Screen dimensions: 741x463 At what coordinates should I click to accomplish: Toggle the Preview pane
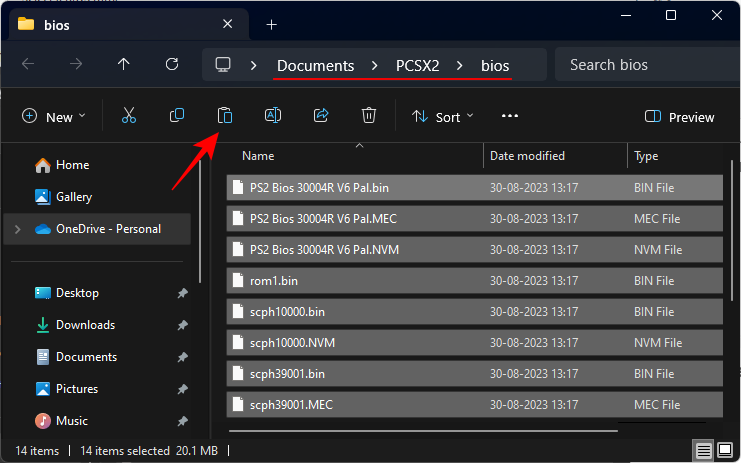click(680, 117)
